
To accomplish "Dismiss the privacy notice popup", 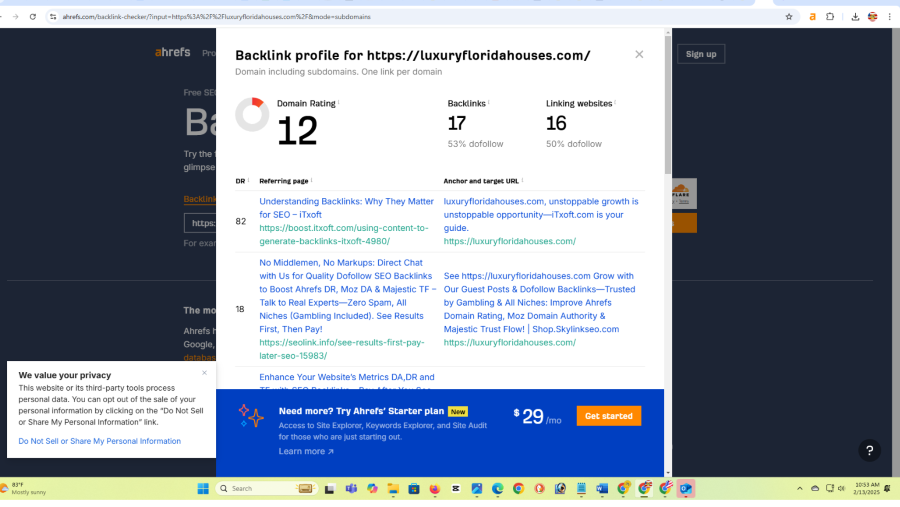I will pyautogui.click(x=204, y=373).
